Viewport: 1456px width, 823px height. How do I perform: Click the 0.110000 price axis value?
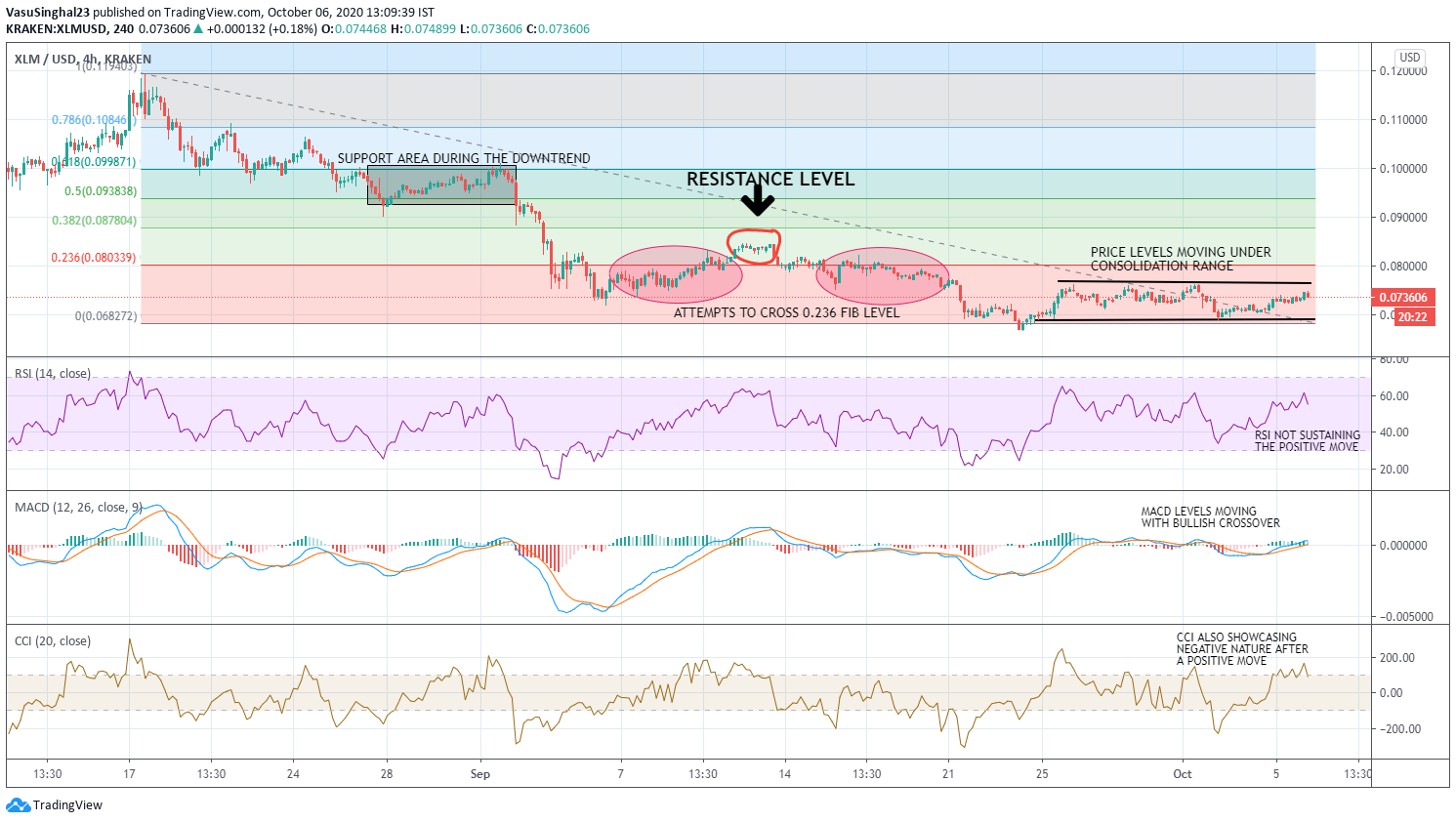pyautogui.click(x=1403, y=120)
